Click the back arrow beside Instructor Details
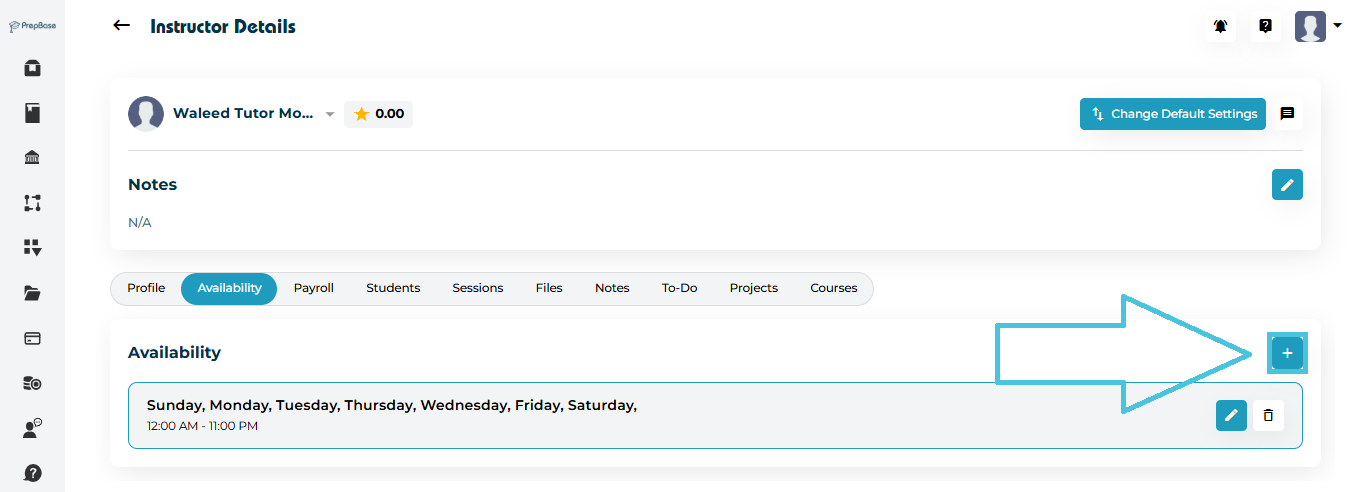Screen dimensions: 1361x492 click(122, 26)
